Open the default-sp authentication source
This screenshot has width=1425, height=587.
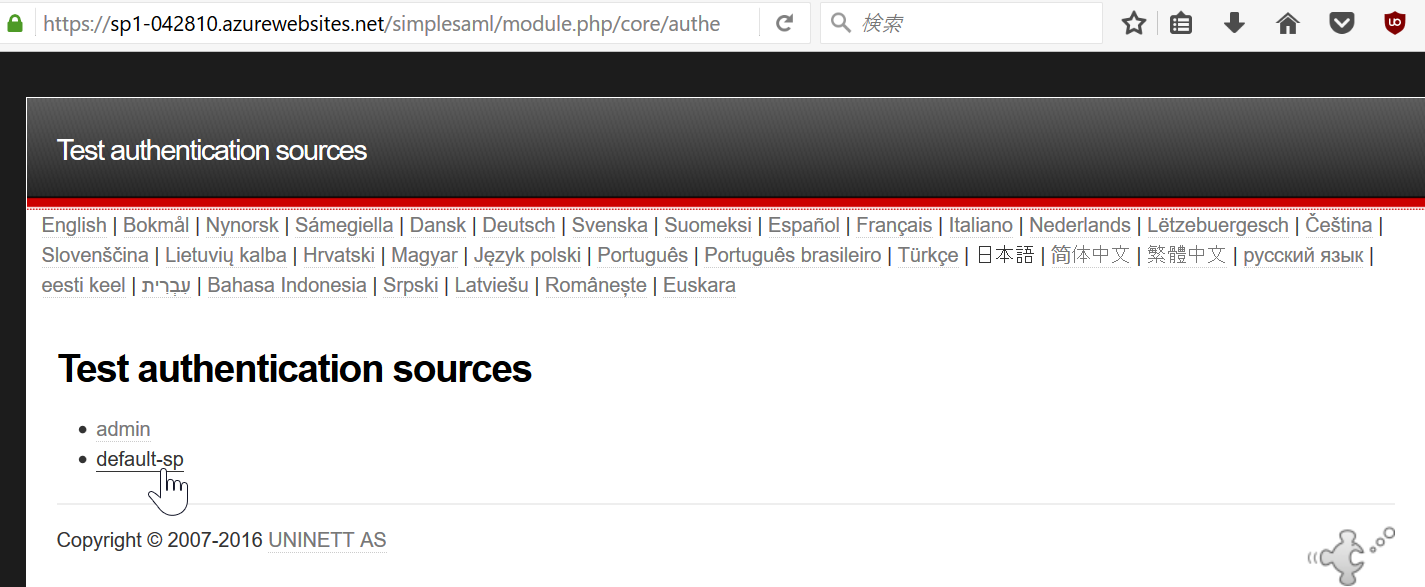point(140,459)
